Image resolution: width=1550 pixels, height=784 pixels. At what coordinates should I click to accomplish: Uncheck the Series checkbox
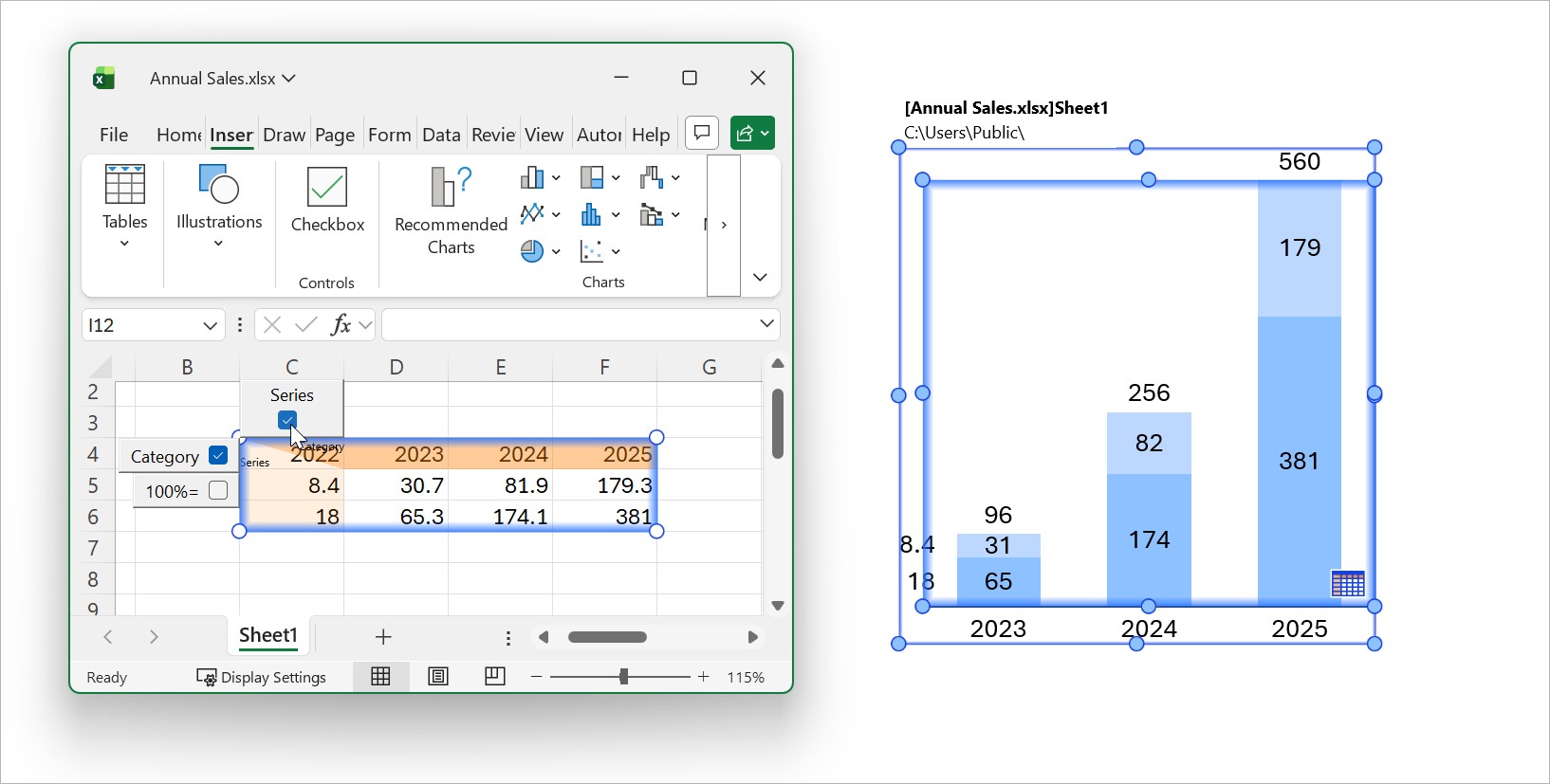(287, 419)
